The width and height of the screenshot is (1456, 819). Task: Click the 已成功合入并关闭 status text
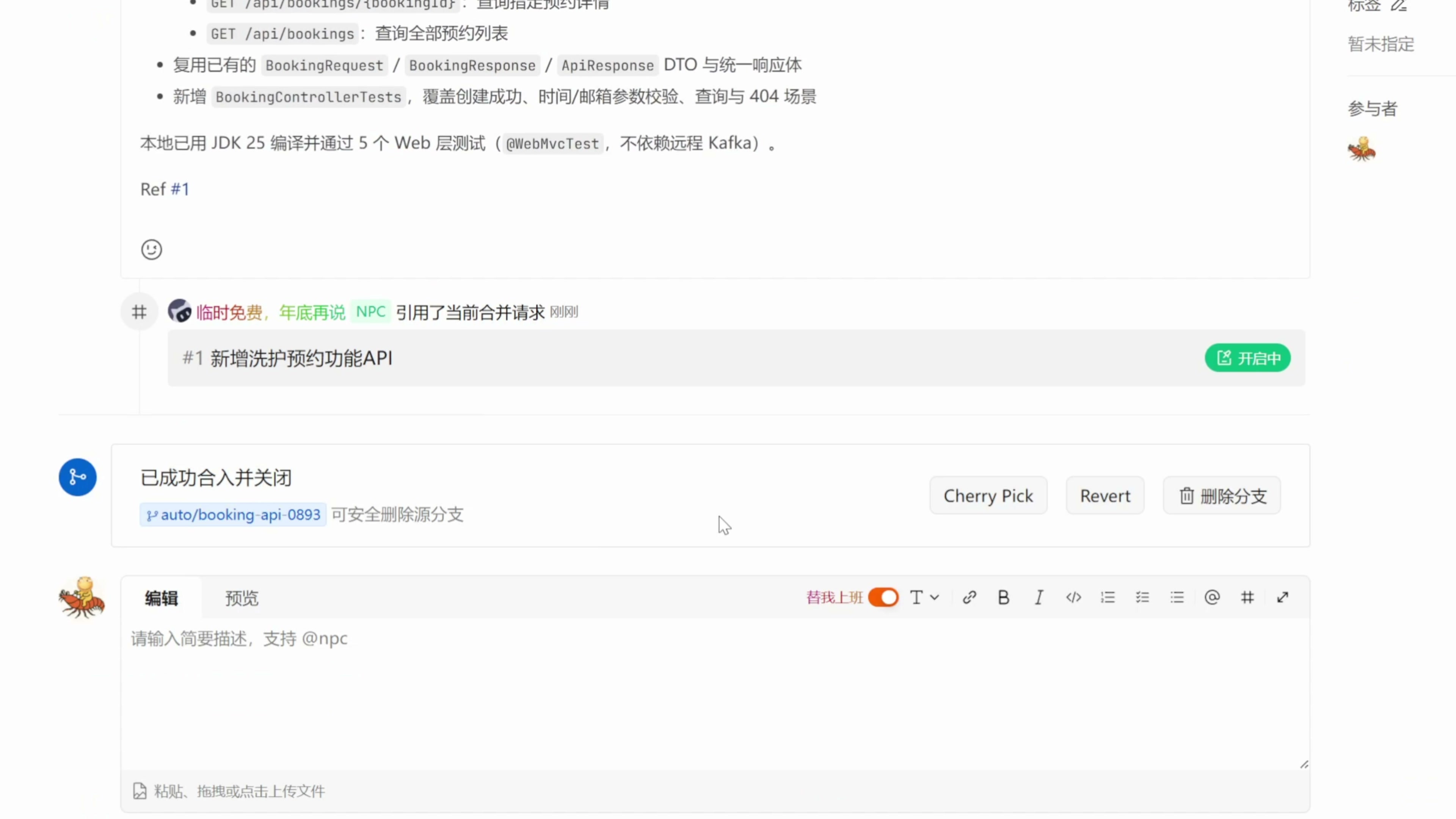216,478
